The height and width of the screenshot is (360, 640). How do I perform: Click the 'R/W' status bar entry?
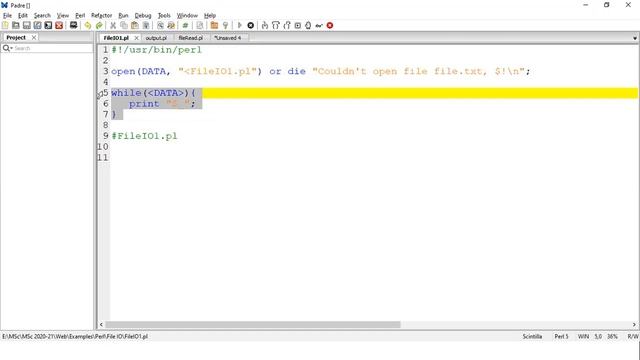click(633, 337)
